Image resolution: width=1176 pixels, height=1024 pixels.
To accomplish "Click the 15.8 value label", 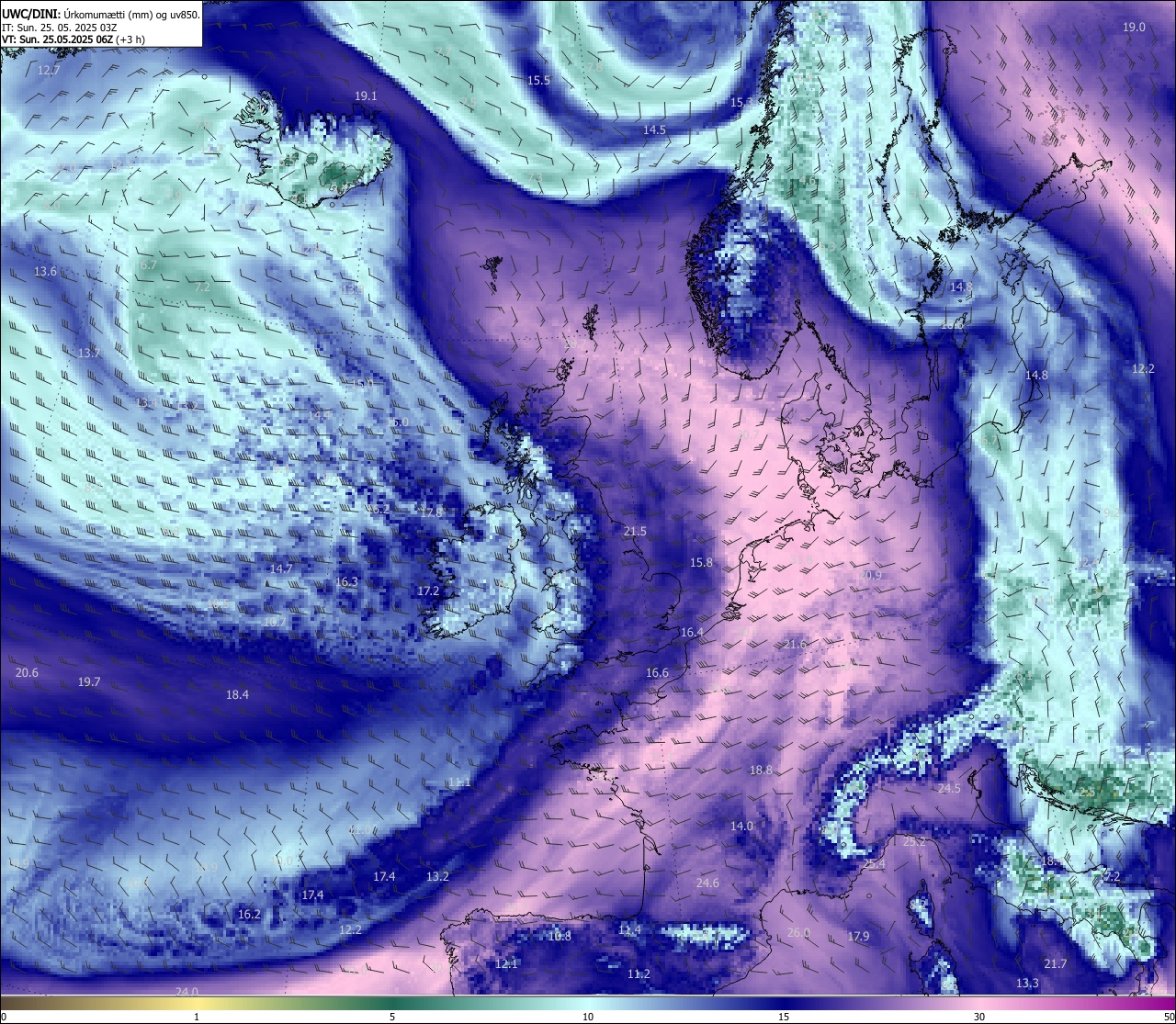I will click(701, 563).
